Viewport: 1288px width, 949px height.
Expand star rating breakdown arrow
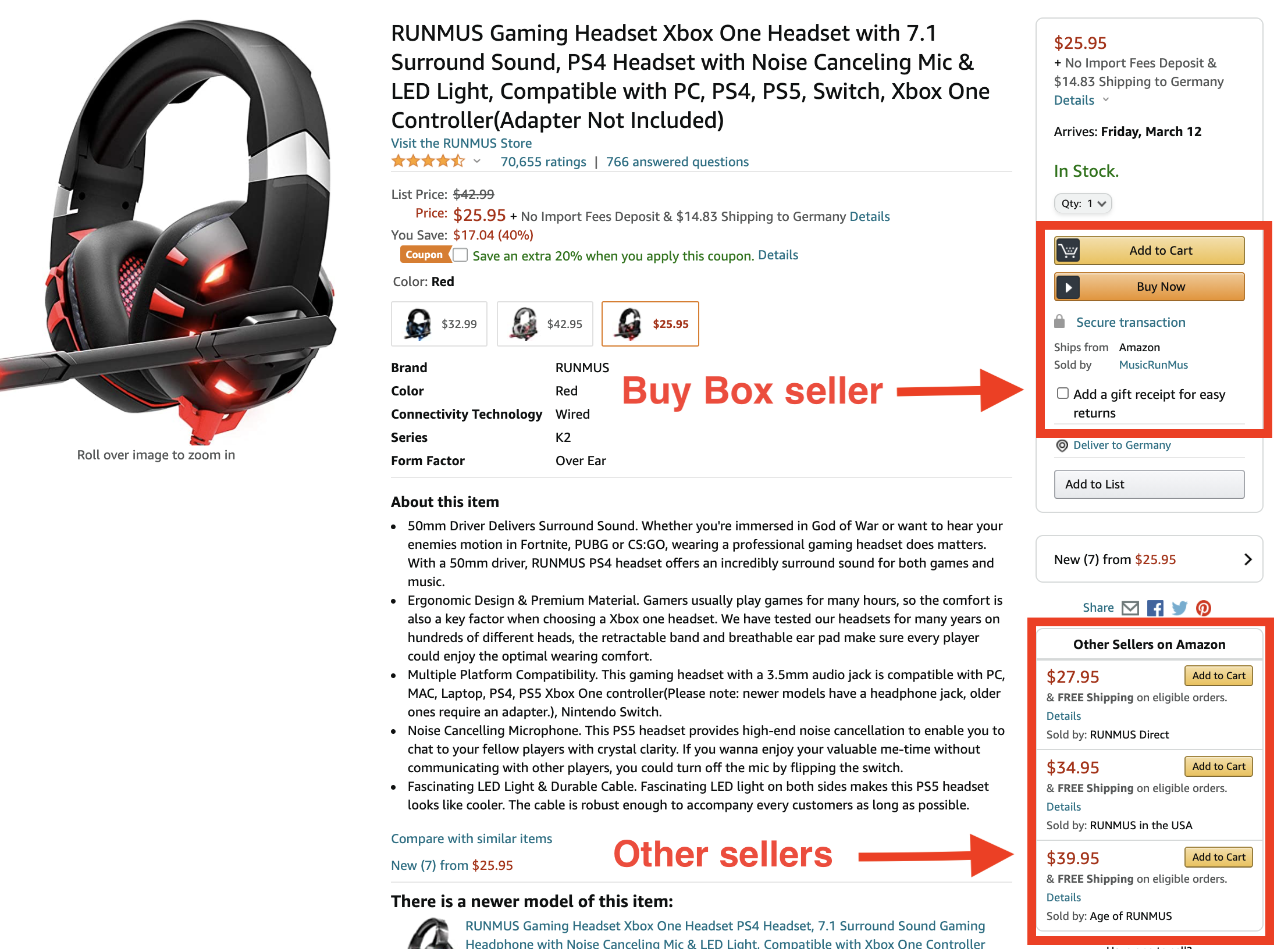pos(477,162)
